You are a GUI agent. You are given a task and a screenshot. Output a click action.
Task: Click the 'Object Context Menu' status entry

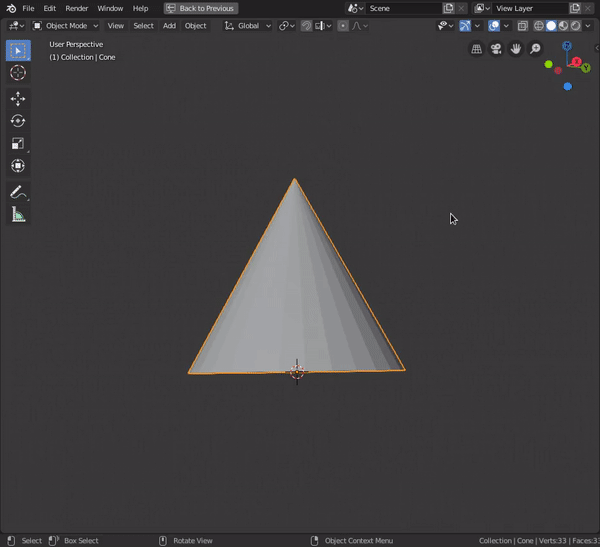click(359, 540)
